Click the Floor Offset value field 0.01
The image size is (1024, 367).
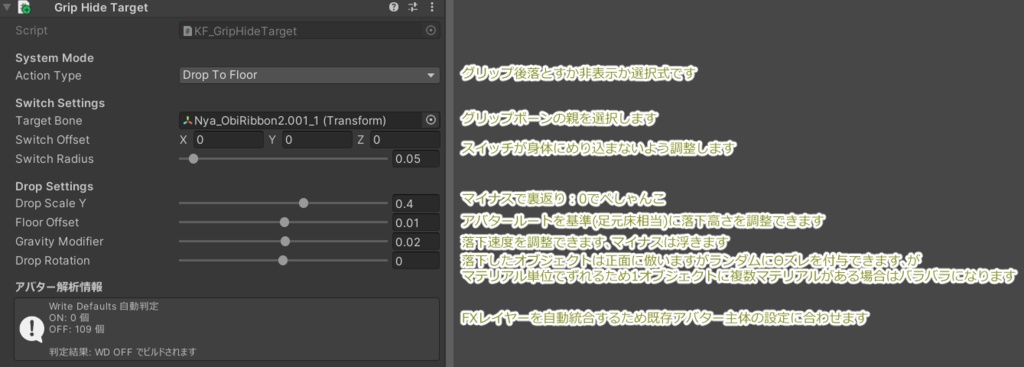pyautogui.click(x=415, y=223)
